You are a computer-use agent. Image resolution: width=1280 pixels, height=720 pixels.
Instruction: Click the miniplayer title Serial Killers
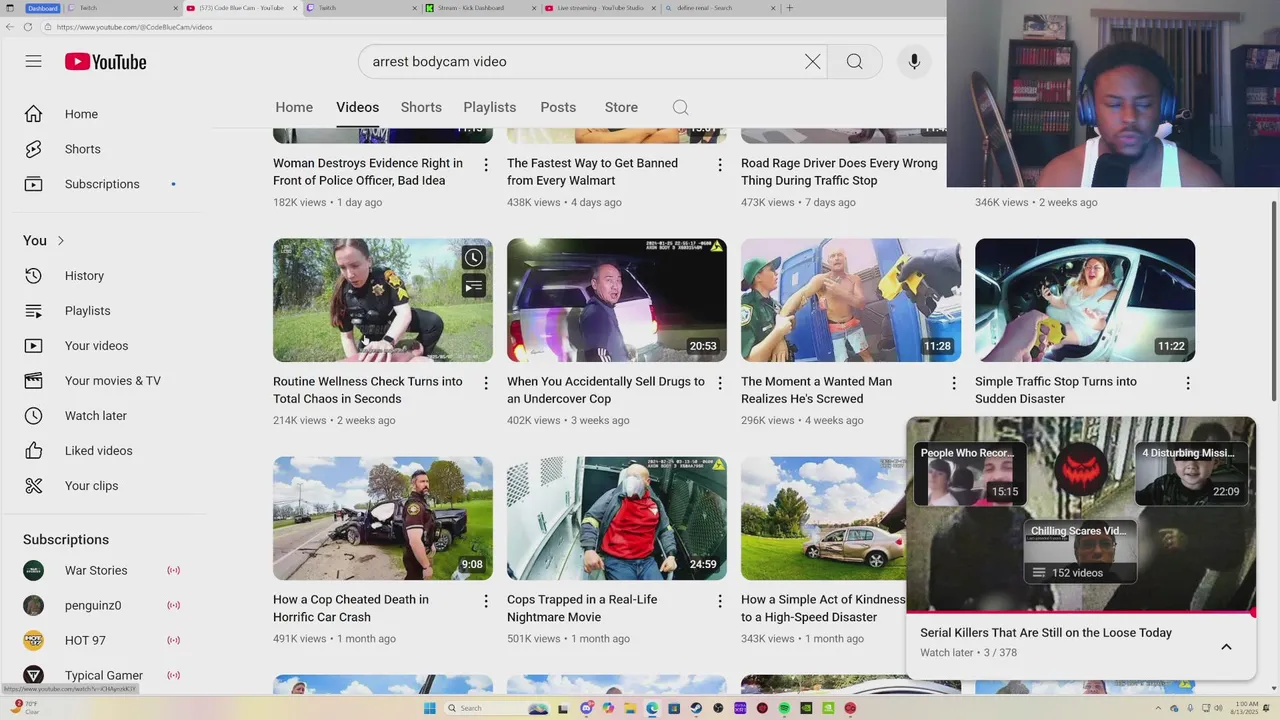pos(1046,633)
